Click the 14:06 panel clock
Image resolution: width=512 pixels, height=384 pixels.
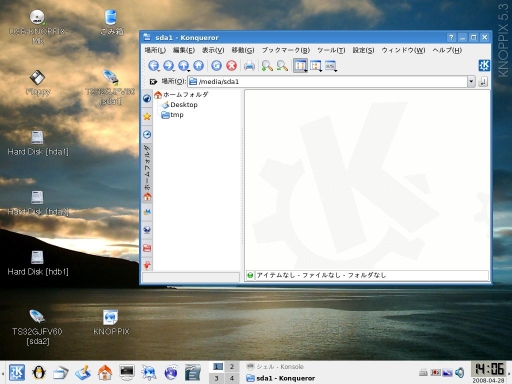point(489,369)
